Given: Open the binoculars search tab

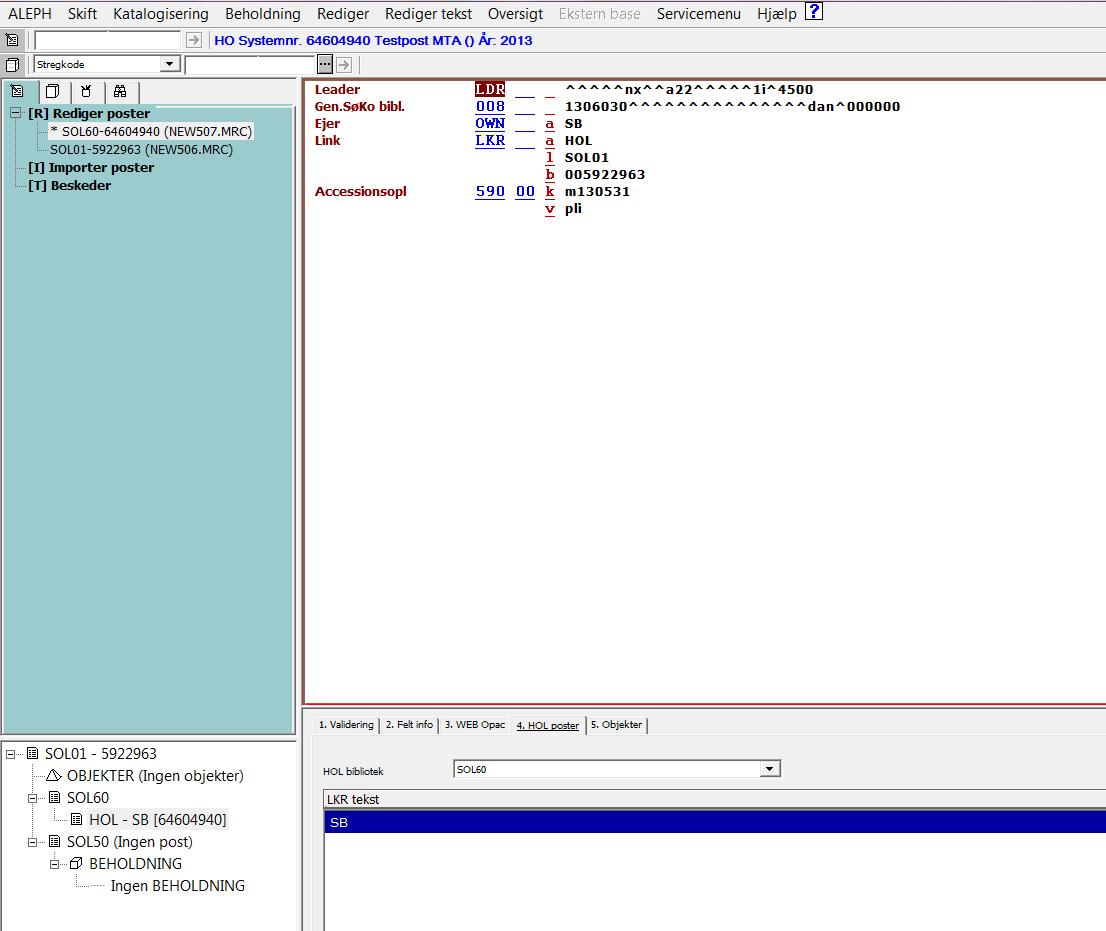Looking at the screenshot, I should [119, 91].
